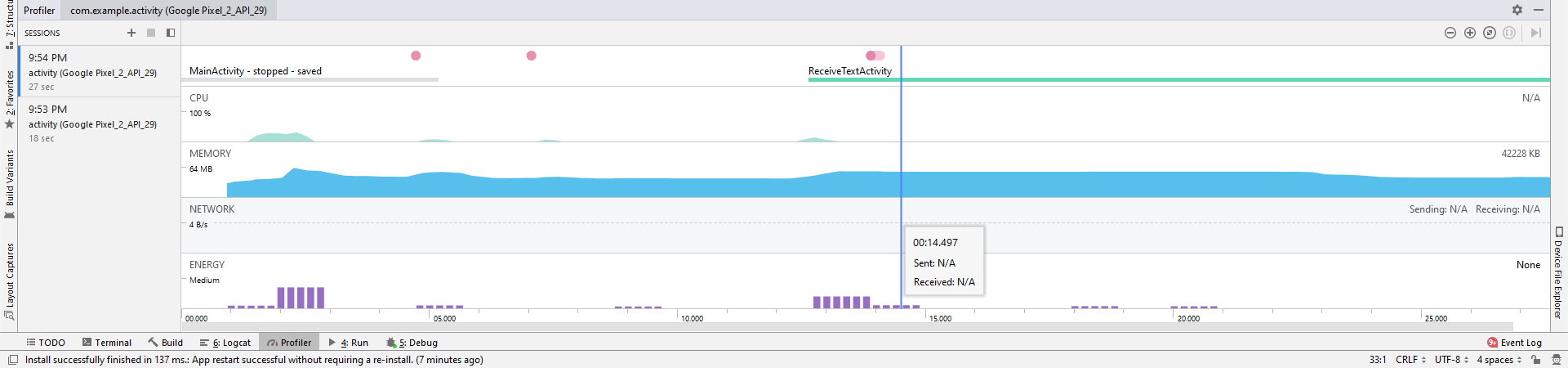The width and height of the screenshot is (1568, 368).
Task: Open the 4 spaces indent selector
Action: (1499, 360)
